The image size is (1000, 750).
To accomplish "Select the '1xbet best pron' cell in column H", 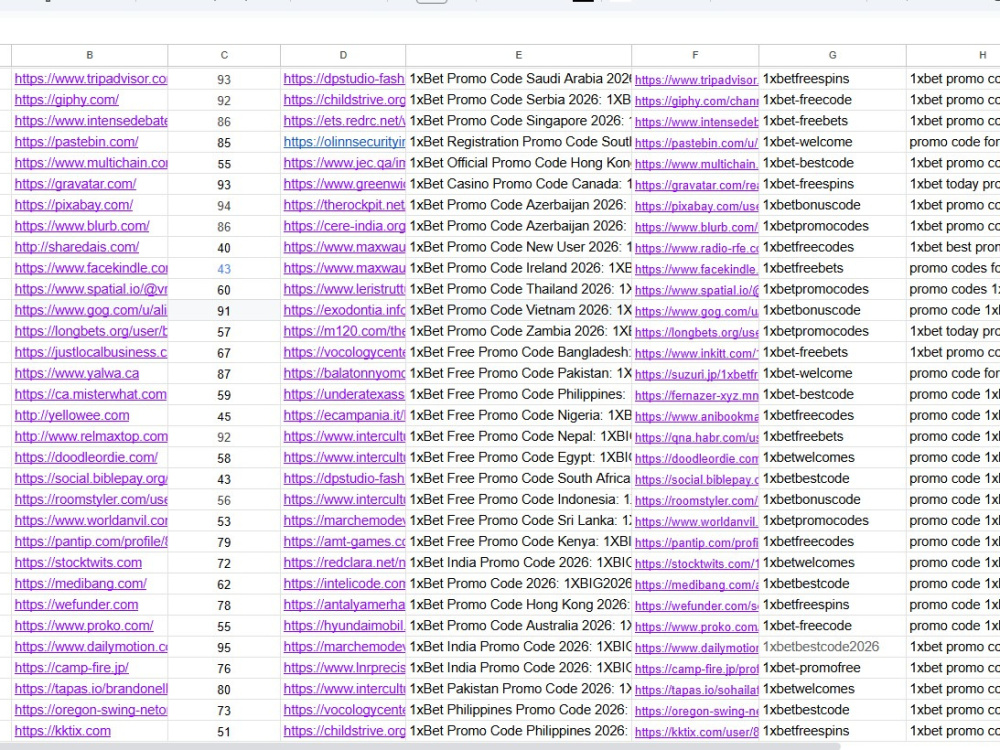I will pyautogui.click(x=953, y=247).
